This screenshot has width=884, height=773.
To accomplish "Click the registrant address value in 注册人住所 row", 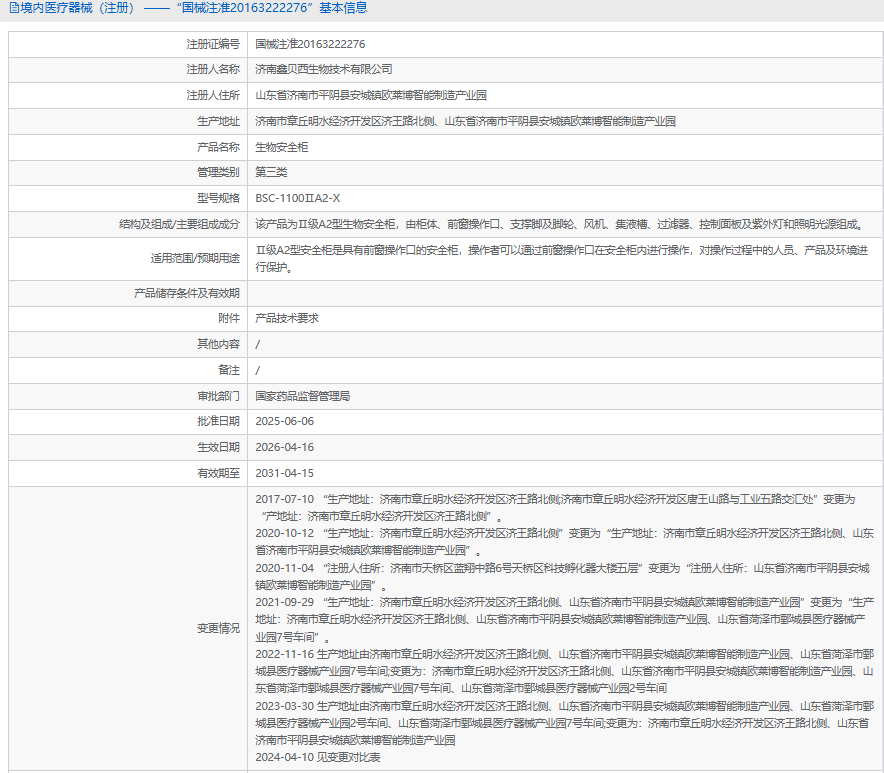I will click(x=371, y=95).
